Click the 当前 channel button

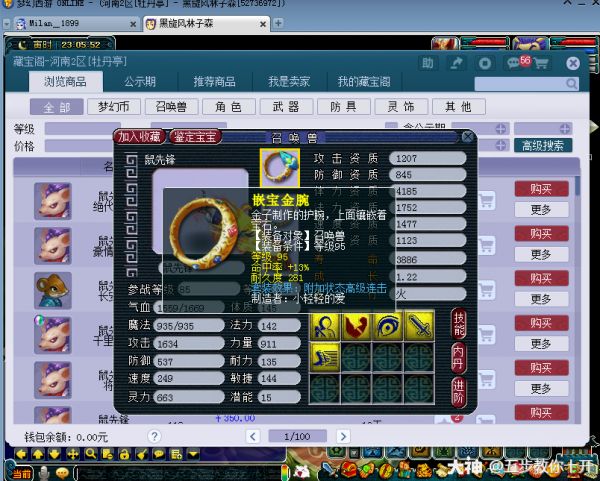coord(20,474)
